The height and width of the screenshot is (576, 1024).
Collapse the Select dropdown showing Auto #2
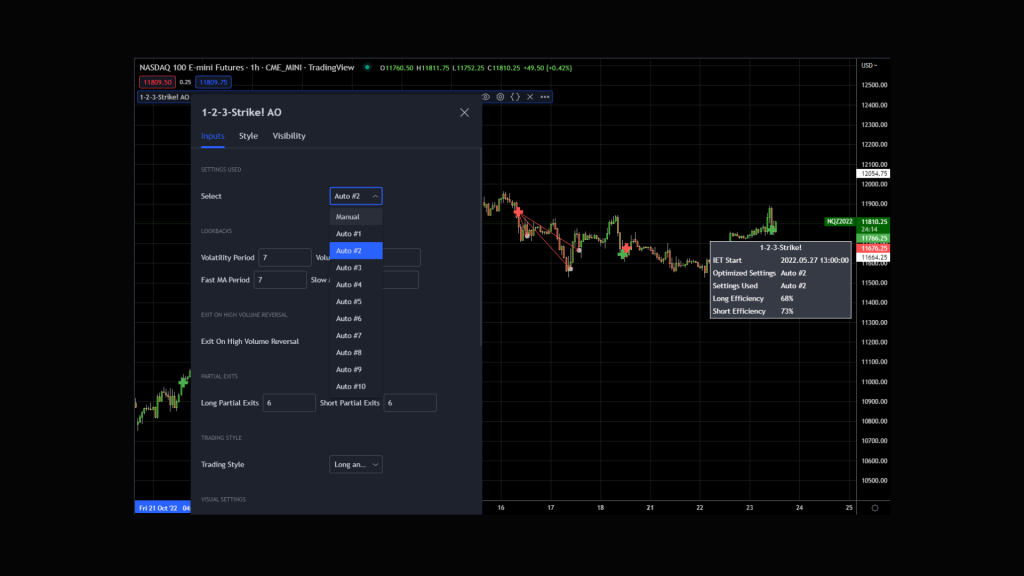pyautogui.click(x=356, y=196)
